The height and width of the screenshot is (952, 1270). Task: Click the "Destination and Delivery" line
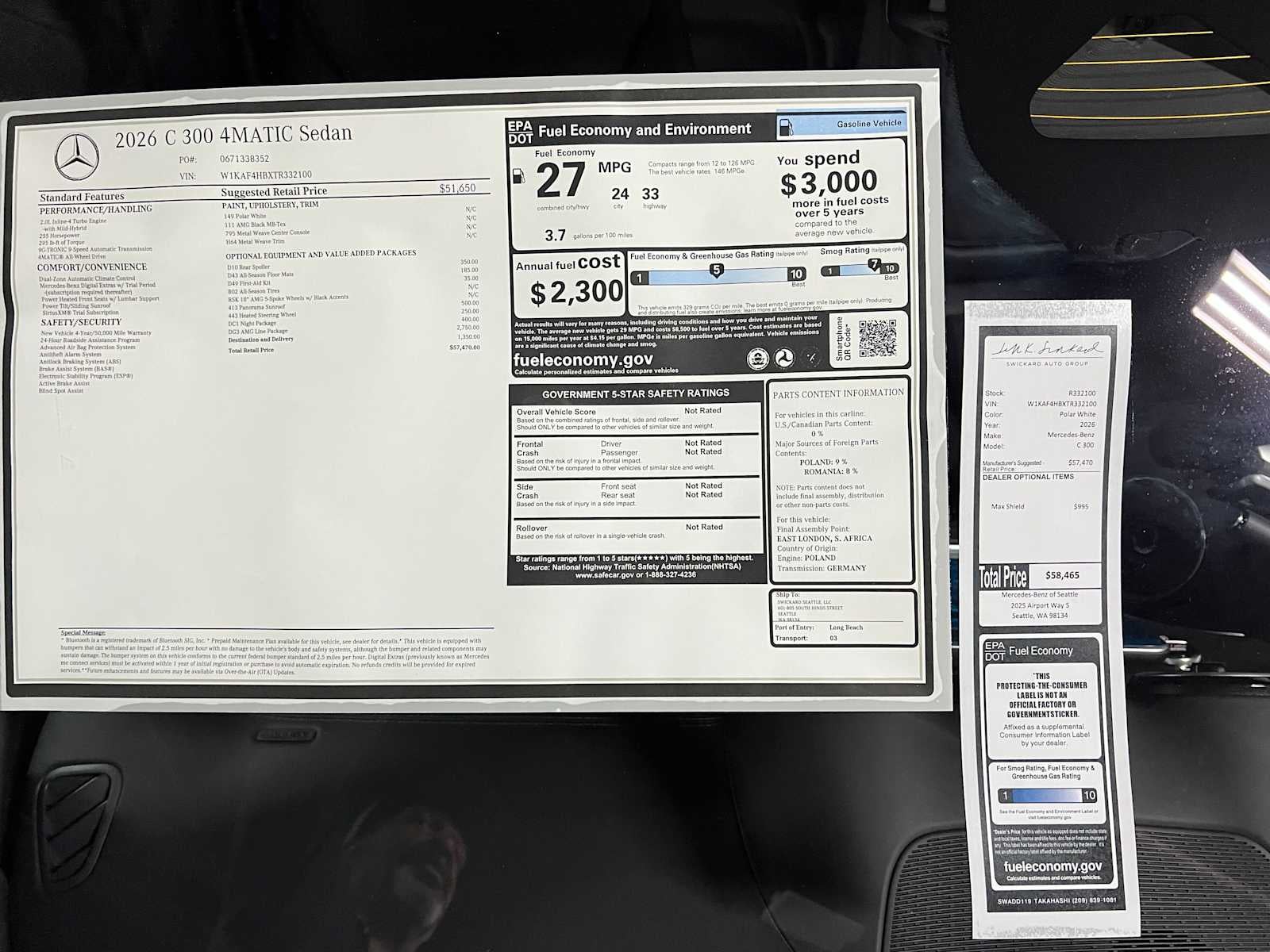tap(261, 340)
